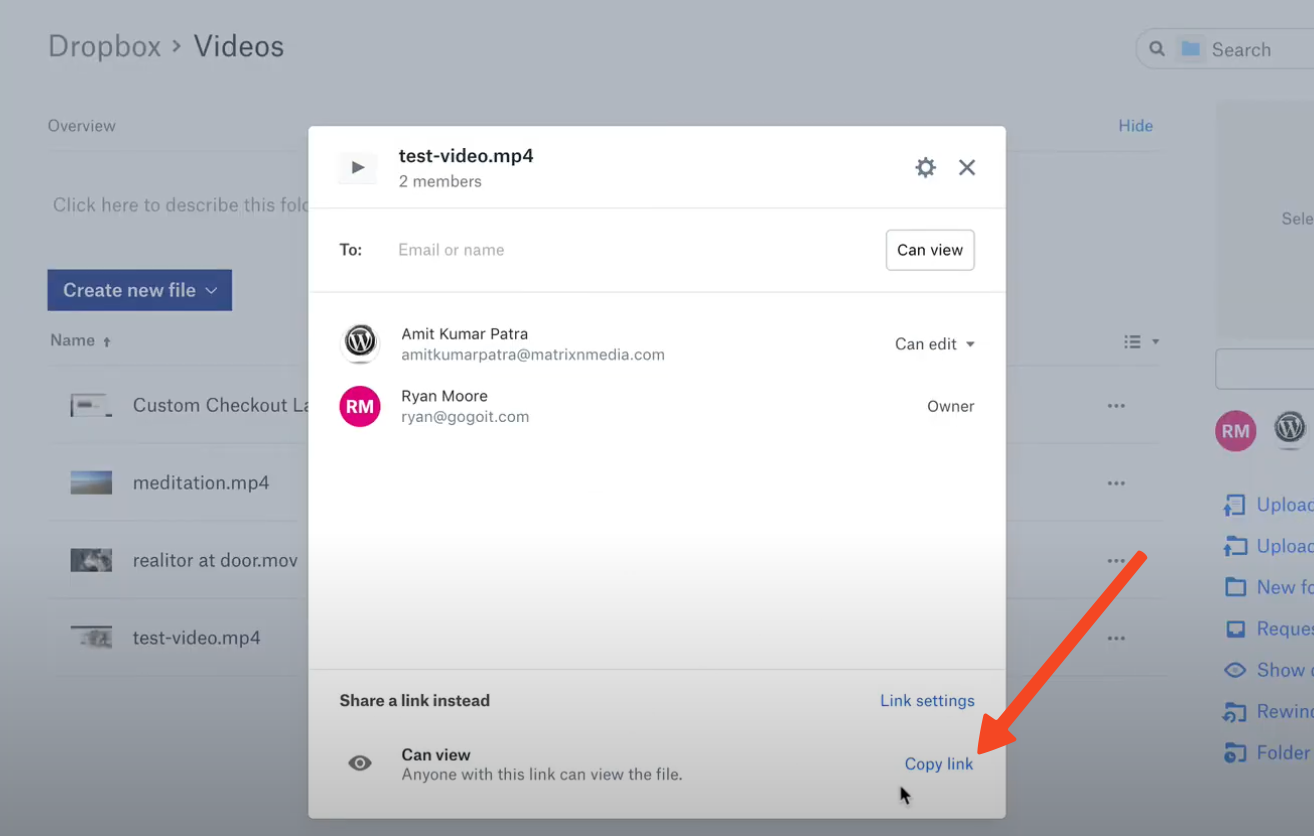
Task: Sort the list by Name column
Action: tap(81, 341)
